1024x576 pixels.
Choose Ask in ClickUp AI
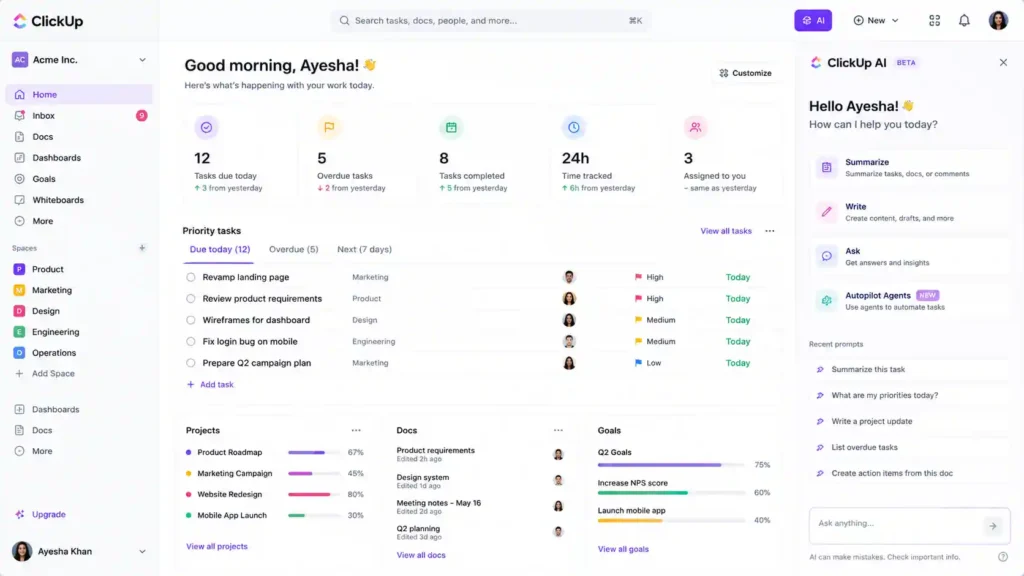(x=908, y=257)
